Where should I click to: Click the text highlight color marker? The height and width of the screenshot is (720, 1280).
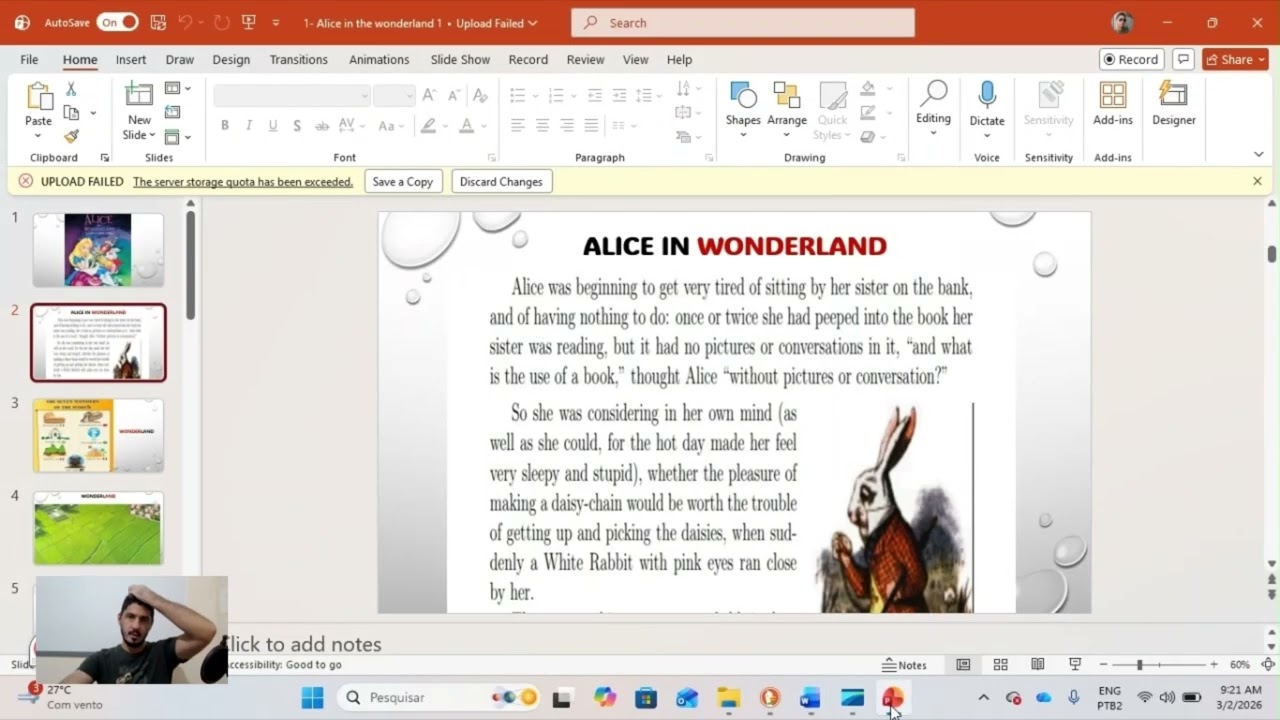pyautogui.click(x=428, y=126)
